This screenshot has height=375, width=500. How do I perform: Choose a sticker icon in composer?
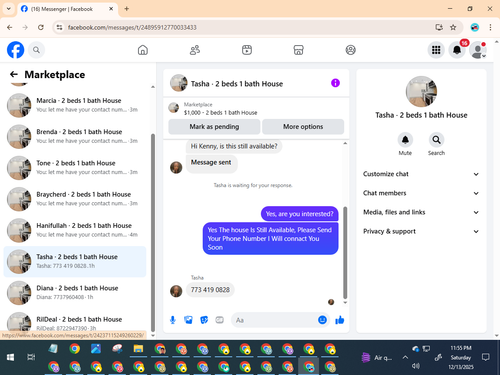pos(204,320)
